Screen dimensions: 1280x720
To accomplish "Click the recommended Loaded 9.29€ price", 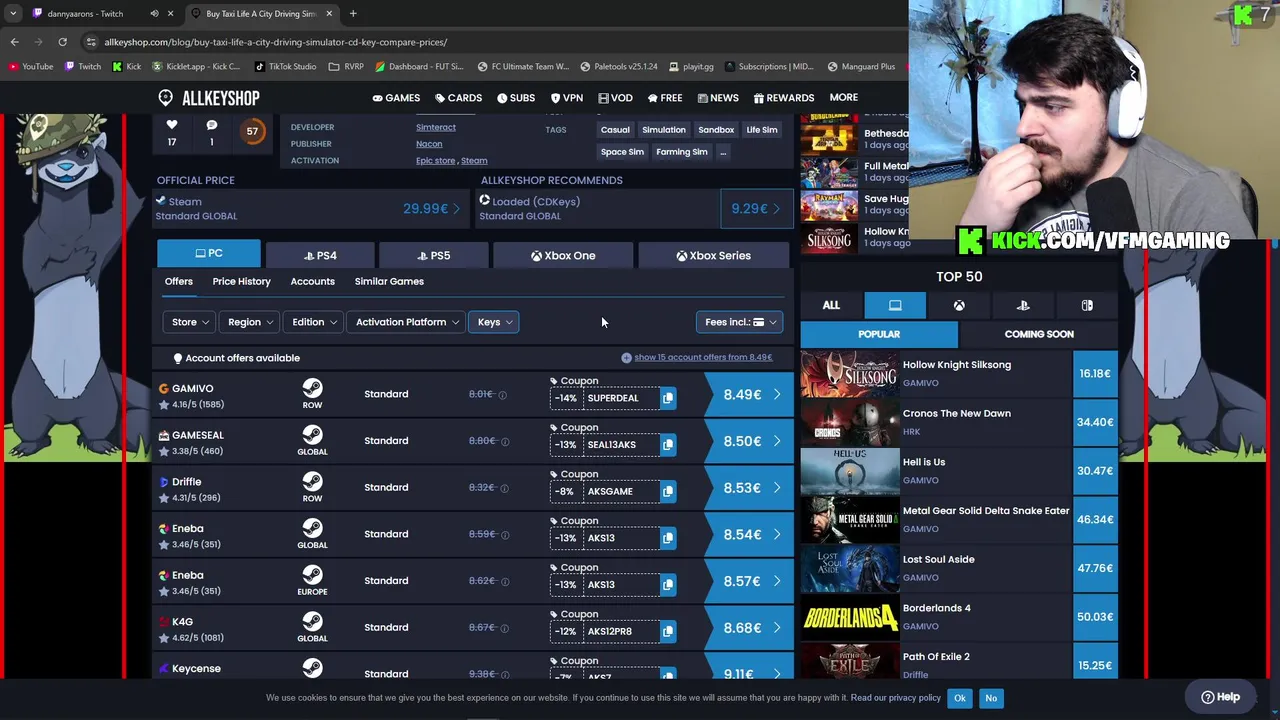I will [x=756, y=209].
